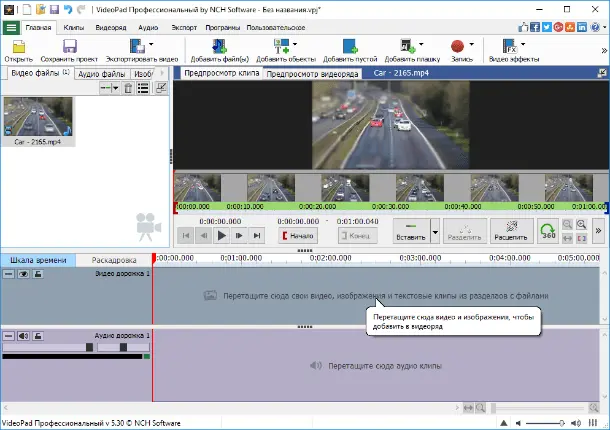The width and height of the screenshot is (610, 430).
Task: Click the red Запись record icon
Action: 458,46
